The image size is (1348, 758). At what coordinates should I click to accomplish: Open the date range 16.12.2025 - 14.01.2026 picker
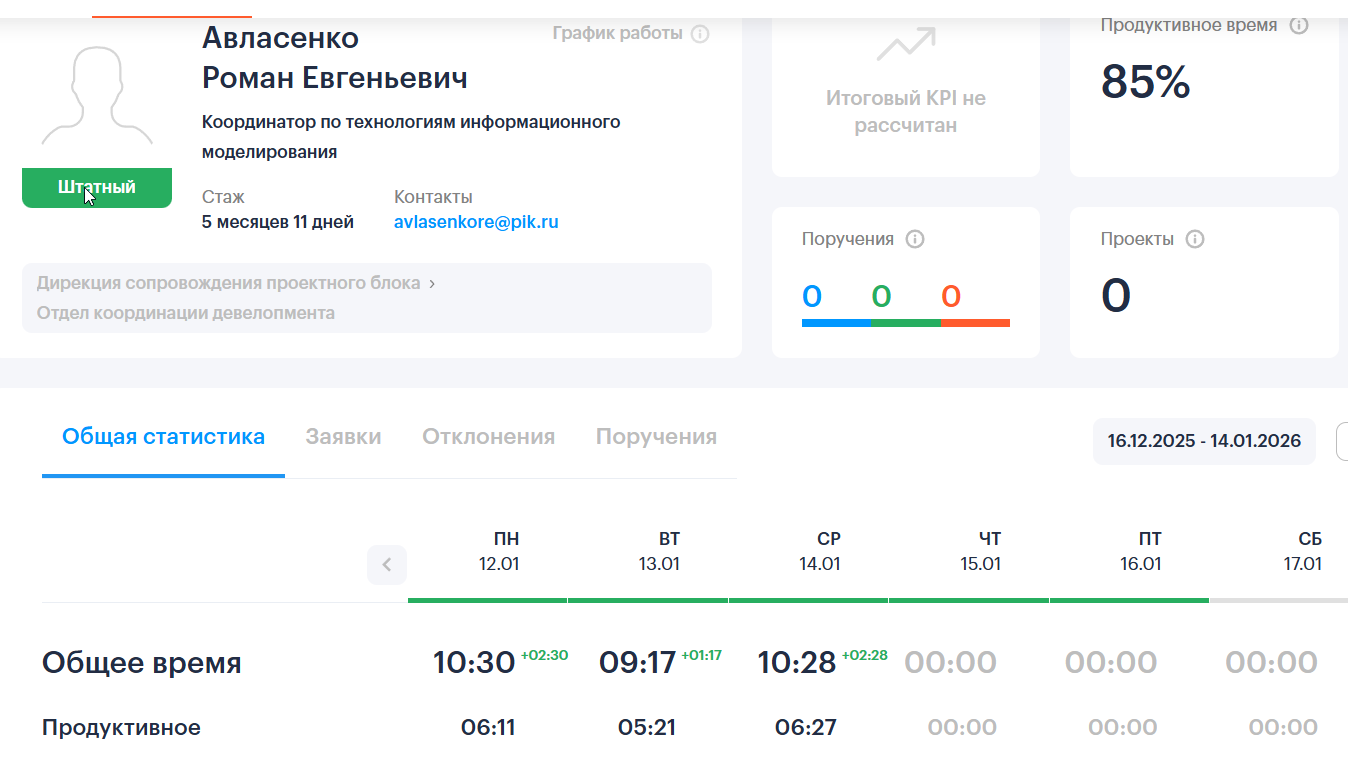click(x=1203, y=441)
